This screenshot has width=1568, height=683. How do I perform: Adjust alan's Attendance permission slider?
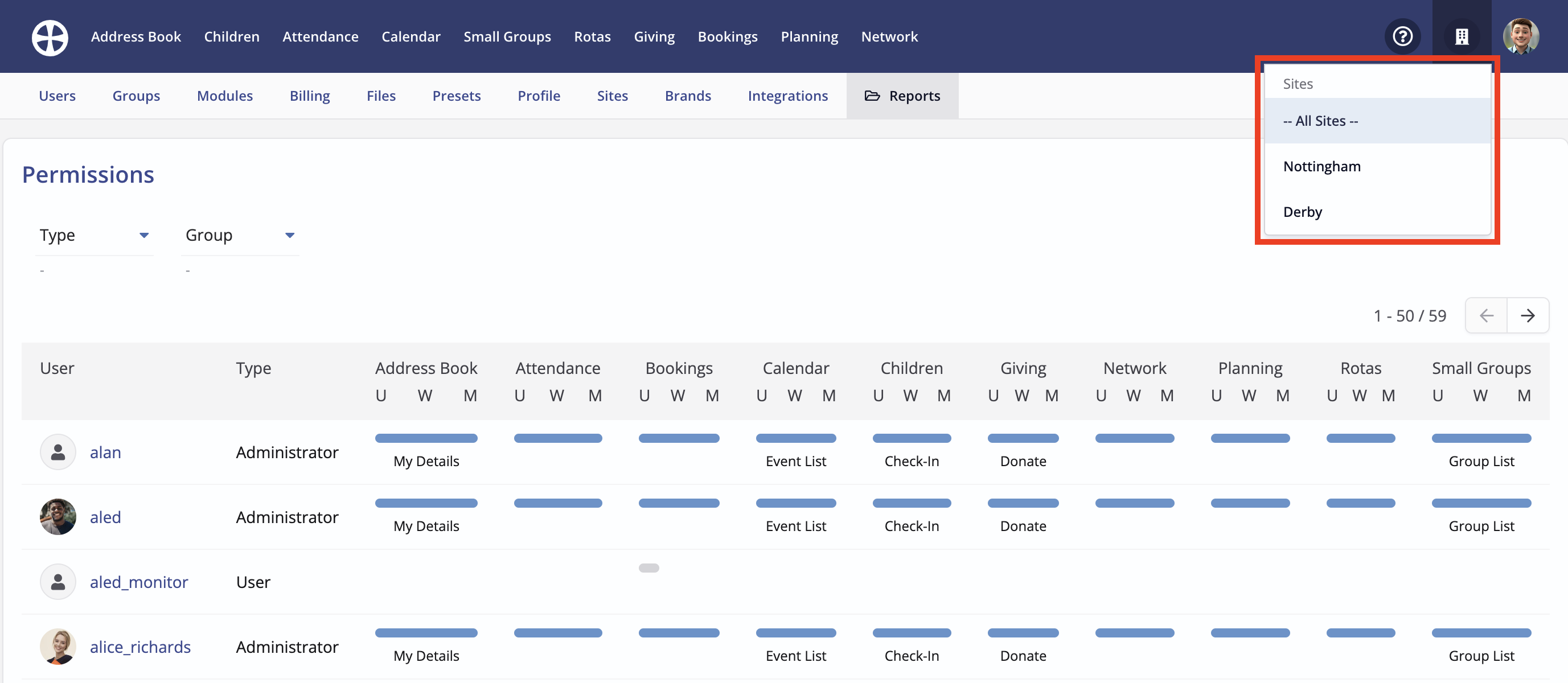click(x=558, y=438)
